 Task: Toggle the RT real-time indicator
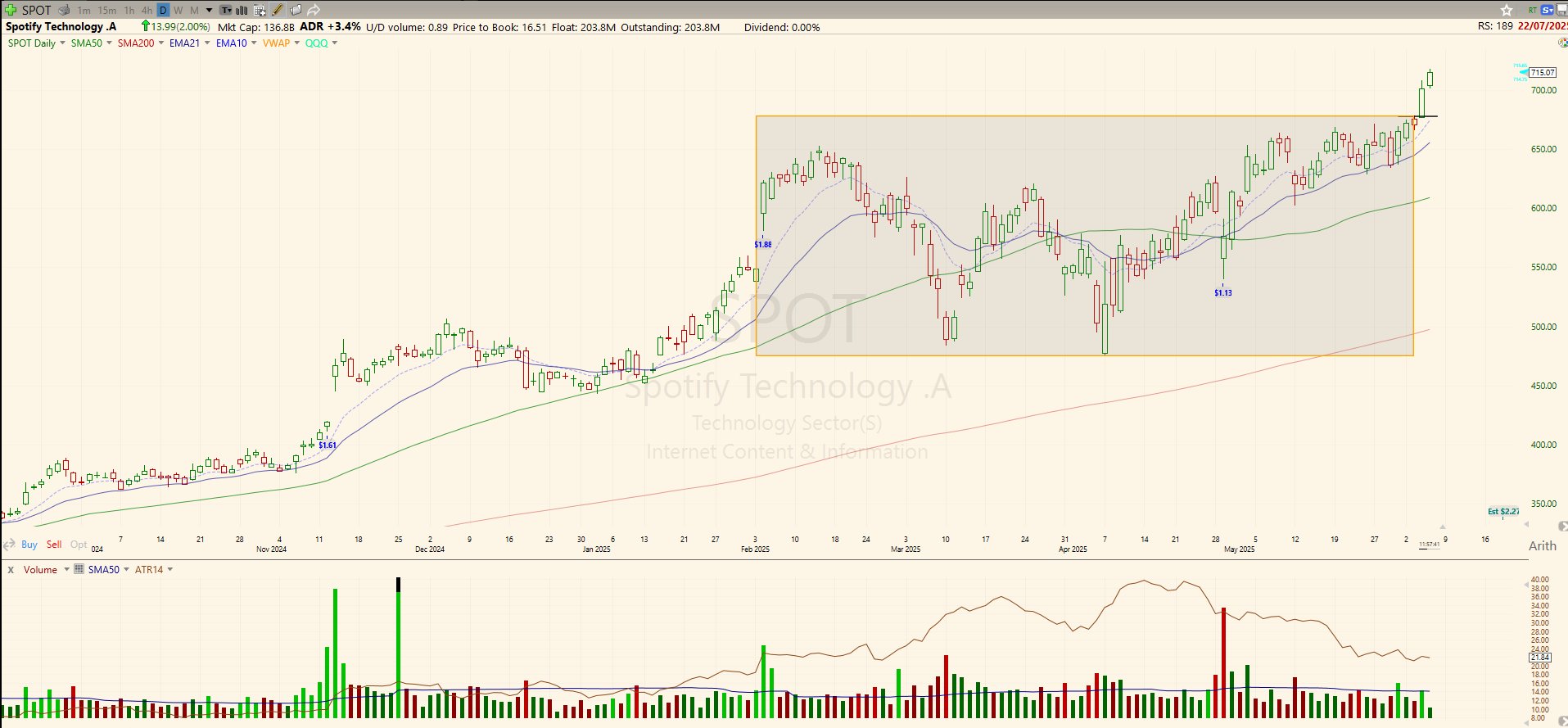(x=1533, y=10)
